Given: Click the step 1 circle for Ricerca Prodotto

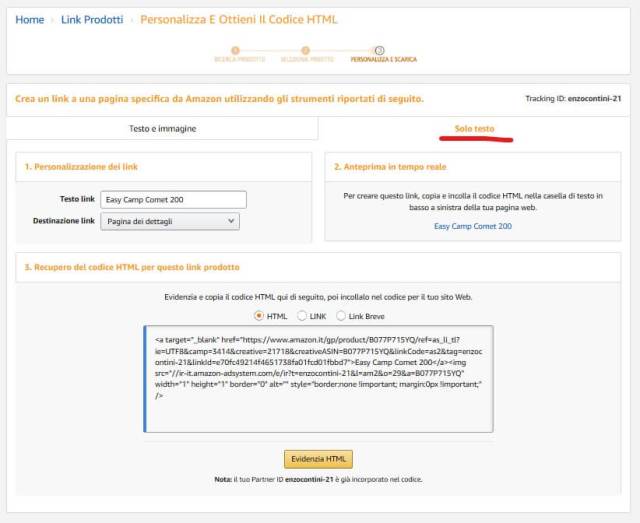Looking at the screenshot, I should (x=235, y=49).
